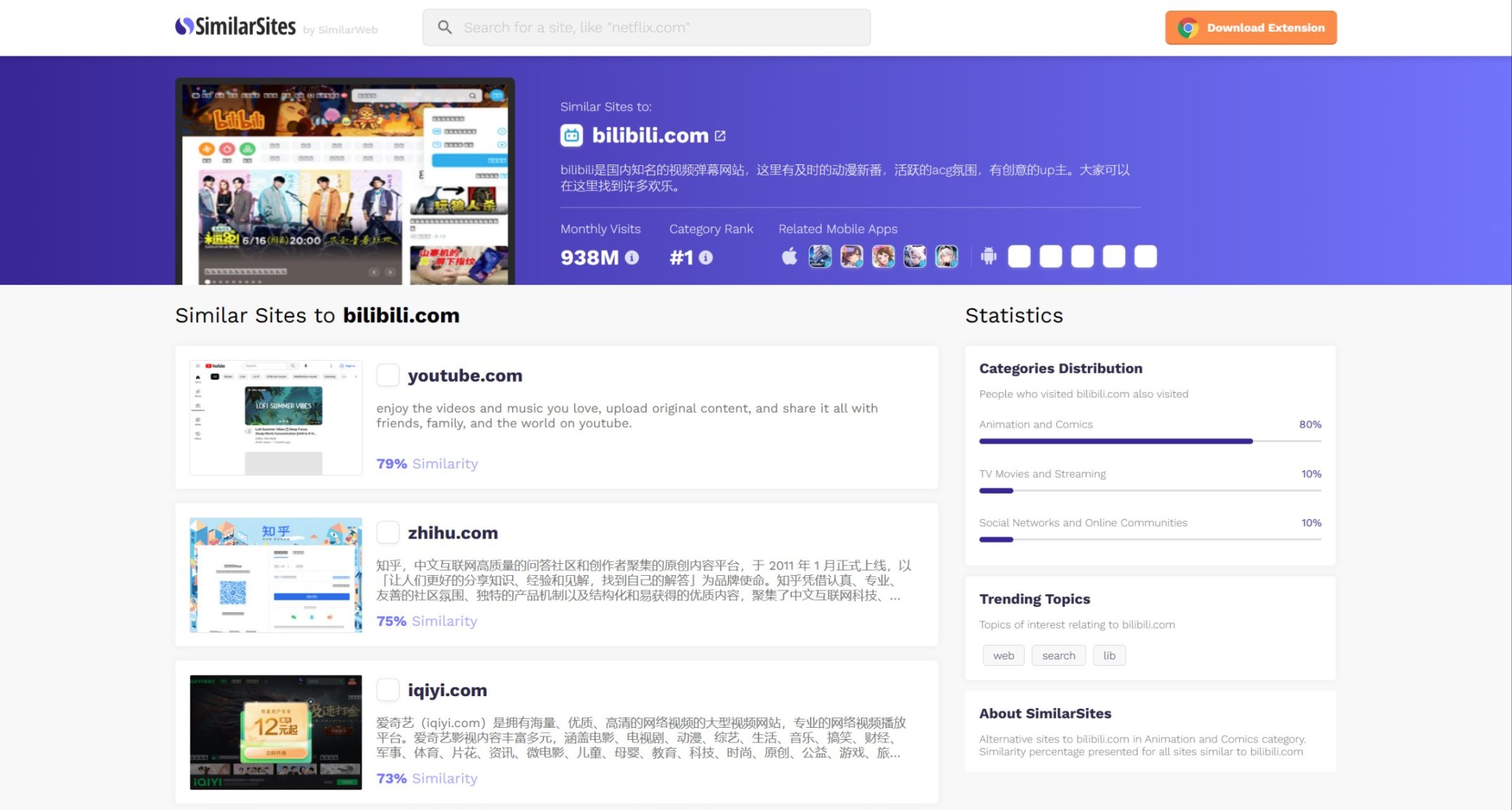Select the 'lib' trending topic tag
This screenshot has height=810, width=1512.
1109,655
